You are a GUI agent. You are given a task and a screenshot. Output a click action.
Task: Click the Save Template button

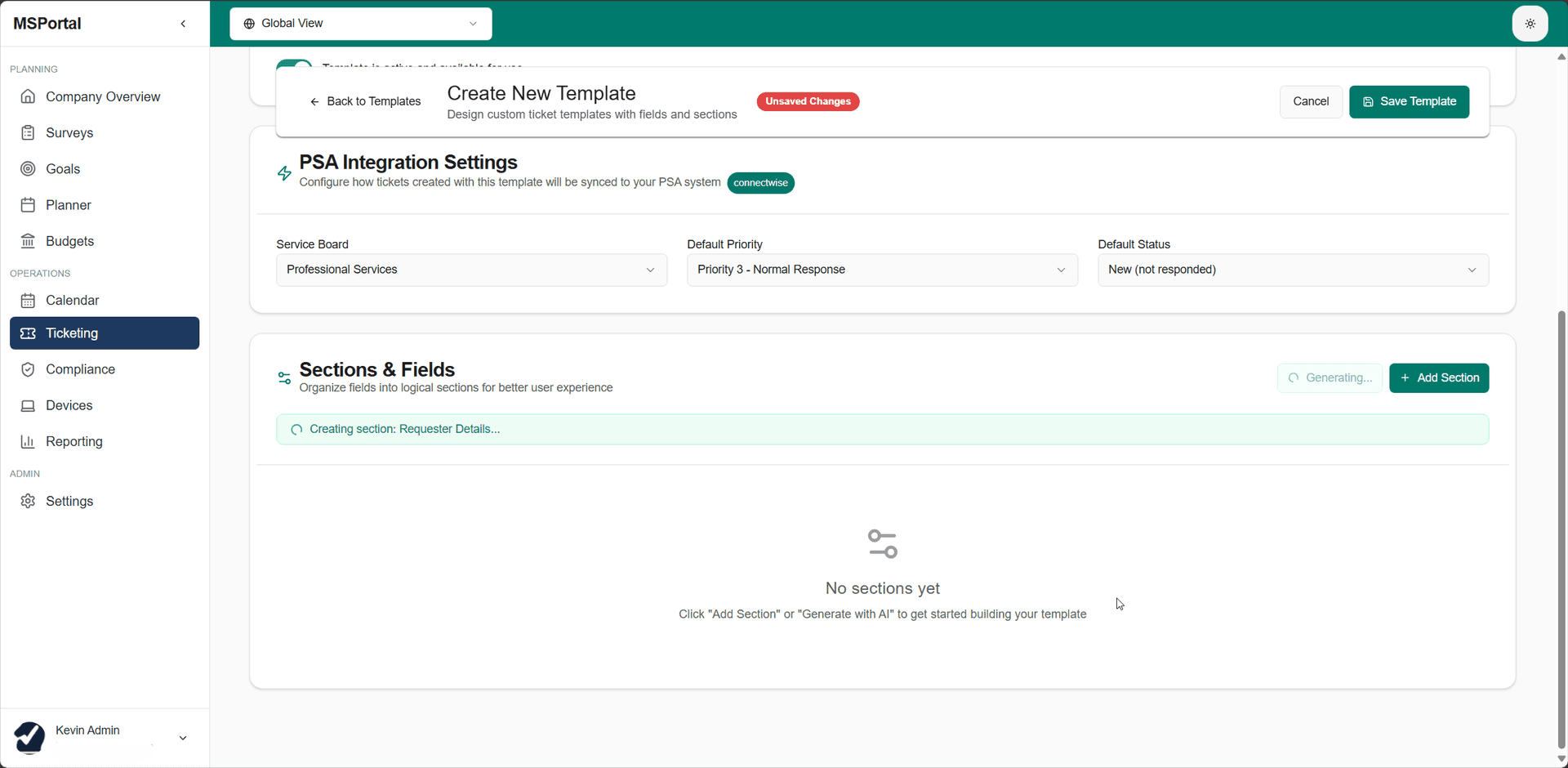click(1409, 101)
